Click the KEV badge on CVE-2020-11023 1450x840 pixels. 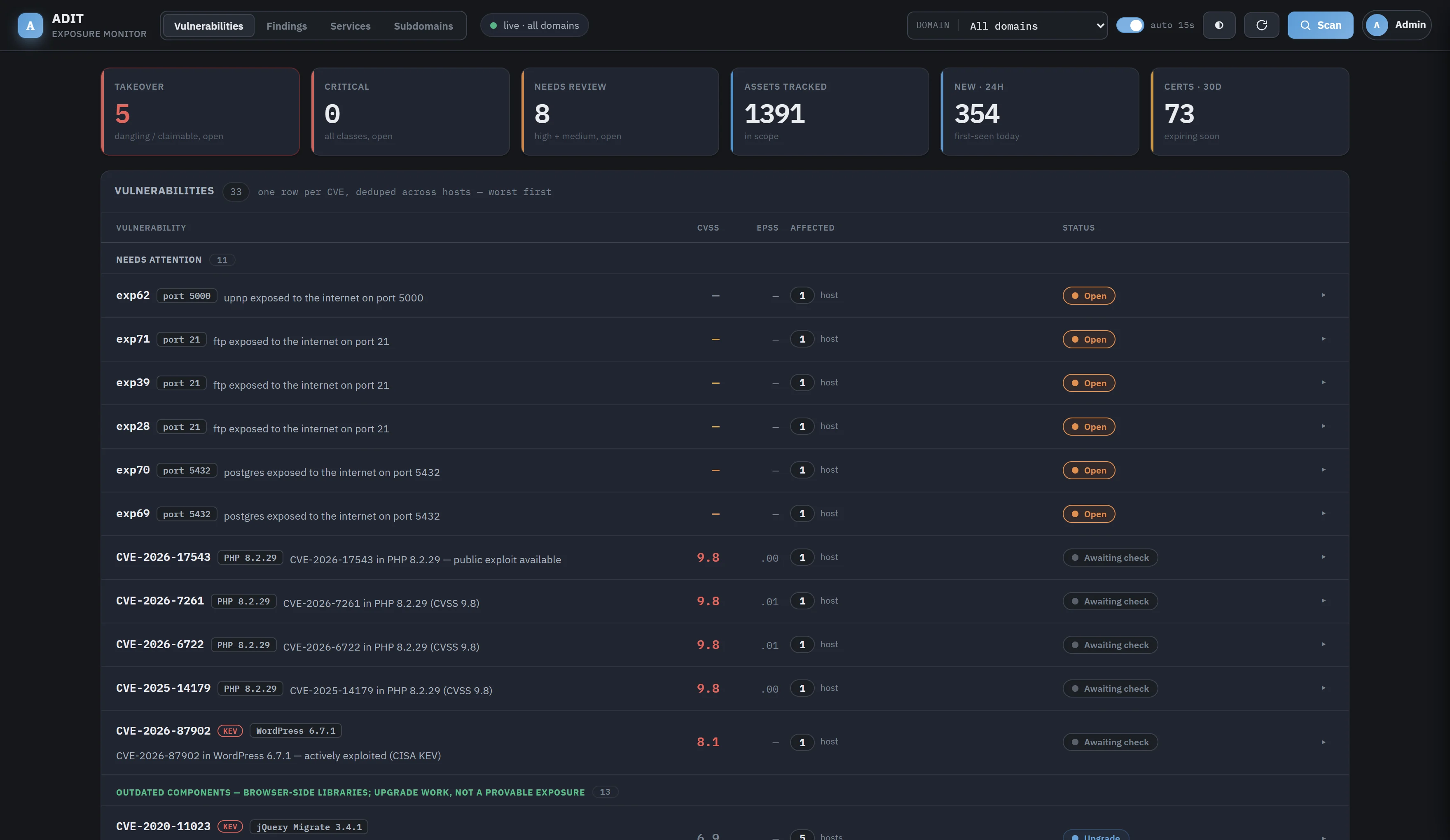tap(230, 827)
